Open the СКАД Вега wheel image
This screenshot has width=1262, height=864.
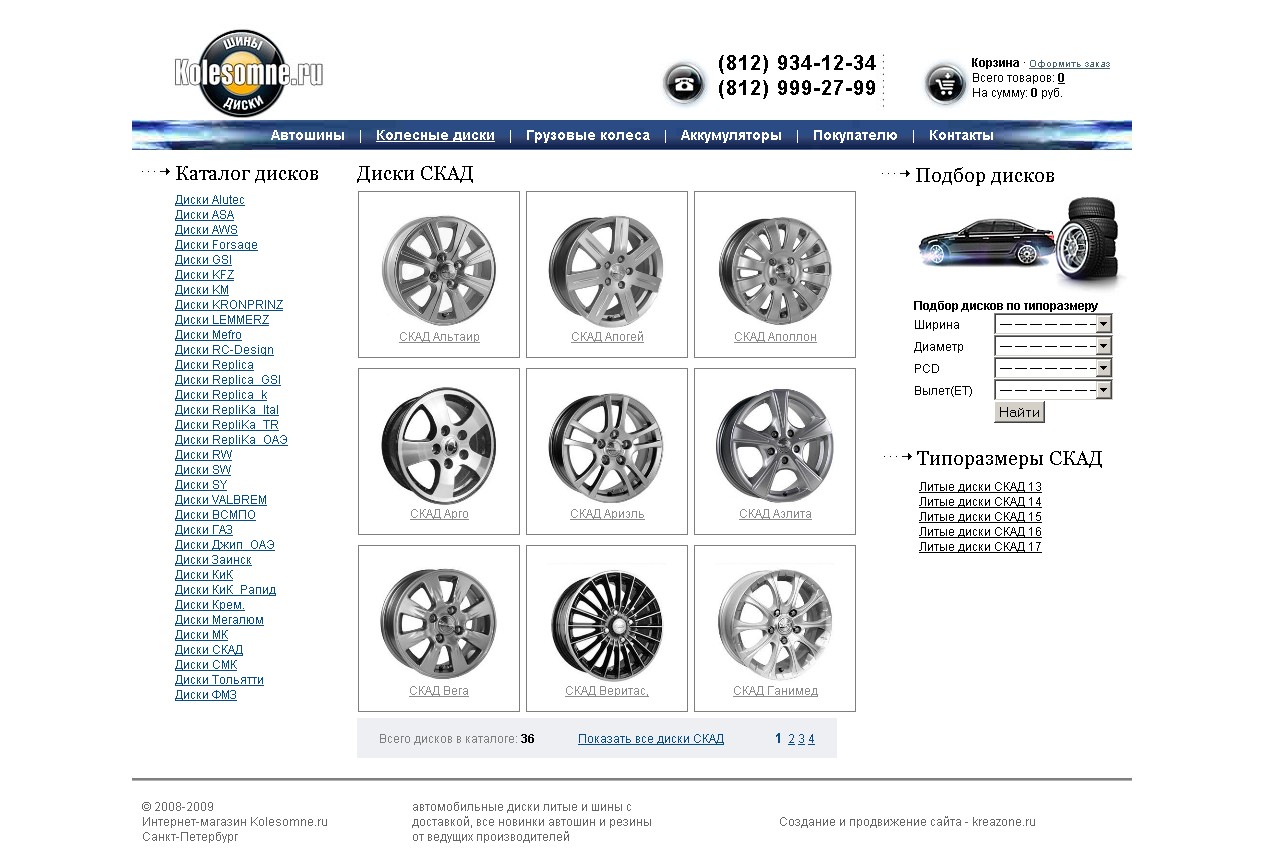(439, 622)
